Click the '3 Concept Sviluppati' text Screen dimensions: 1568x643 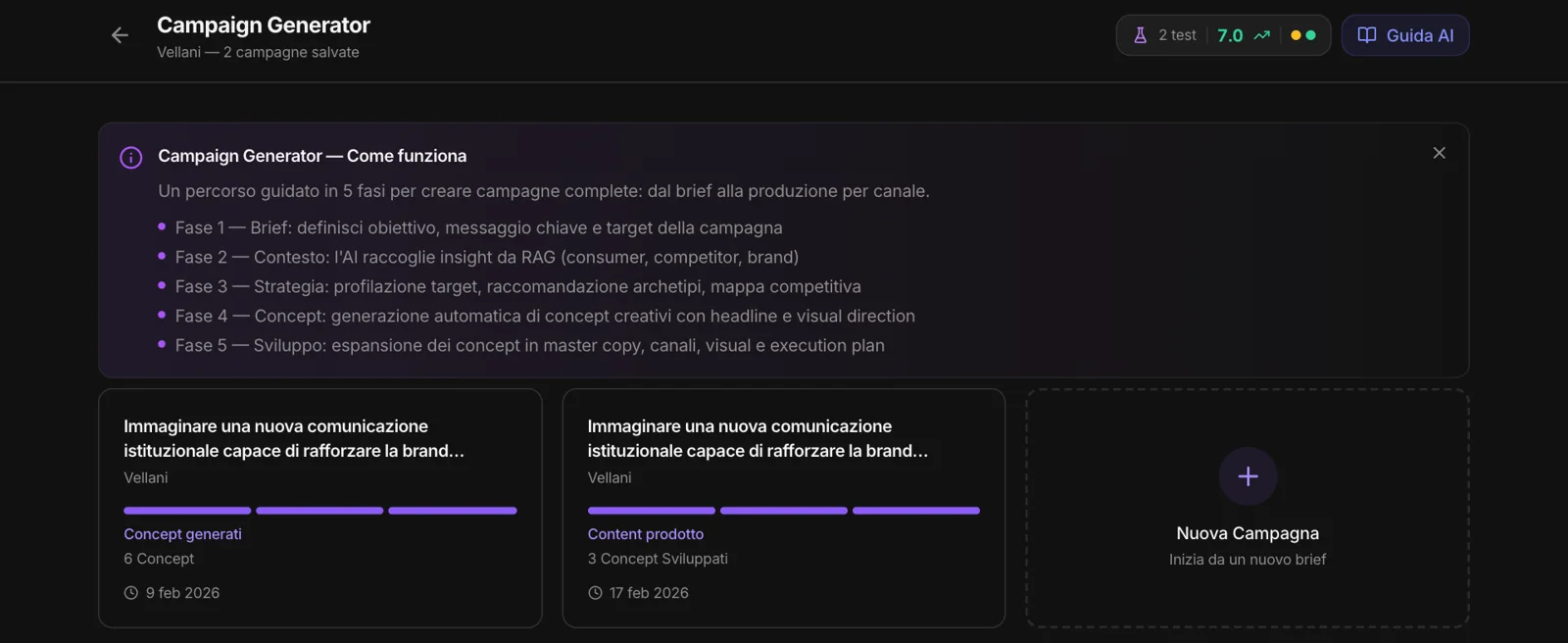pyautogui.click(x=658, y=559)
